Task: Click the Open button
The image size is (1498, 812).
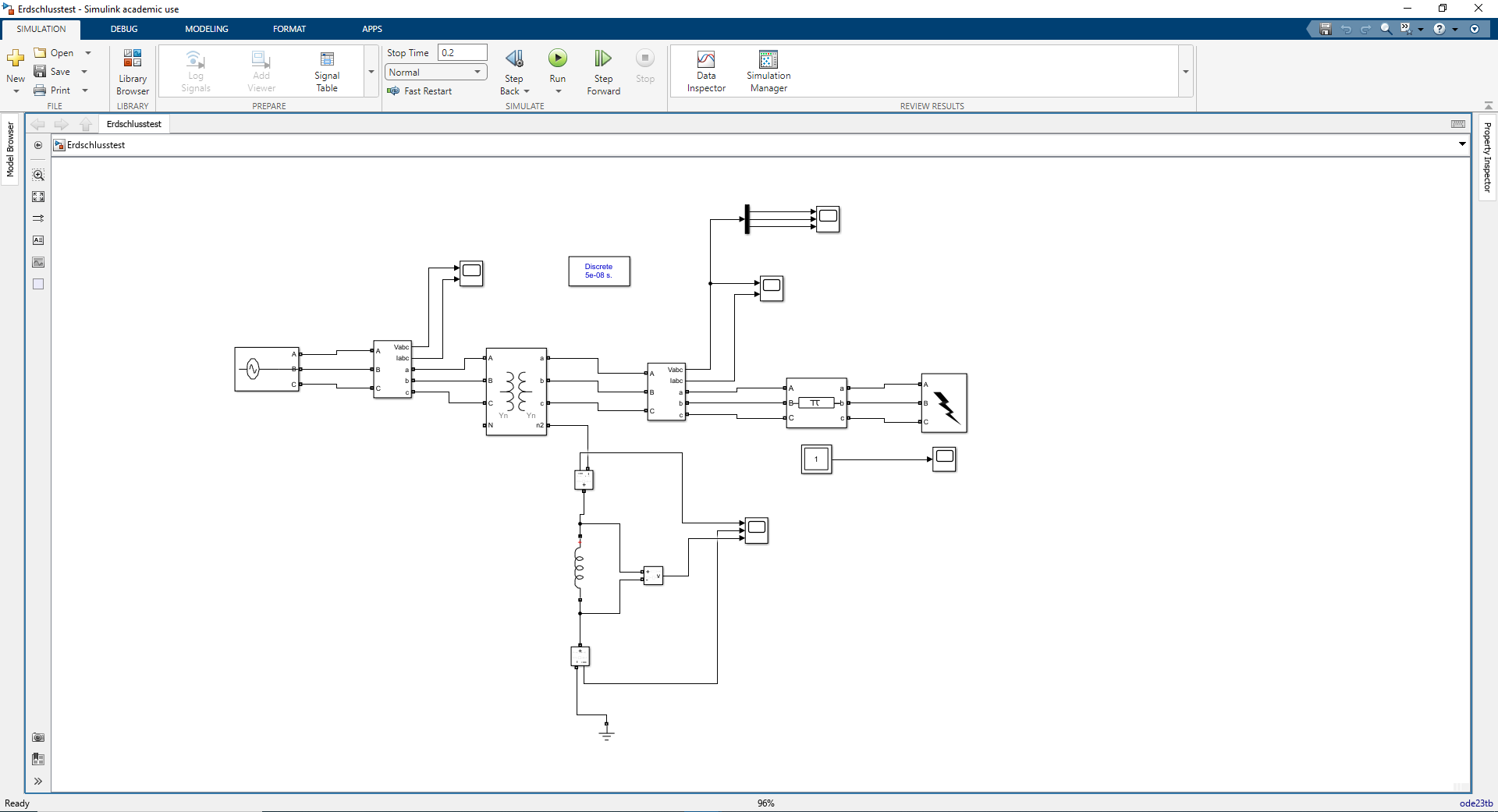Action: pyautogui.click(x=54, y=53)
